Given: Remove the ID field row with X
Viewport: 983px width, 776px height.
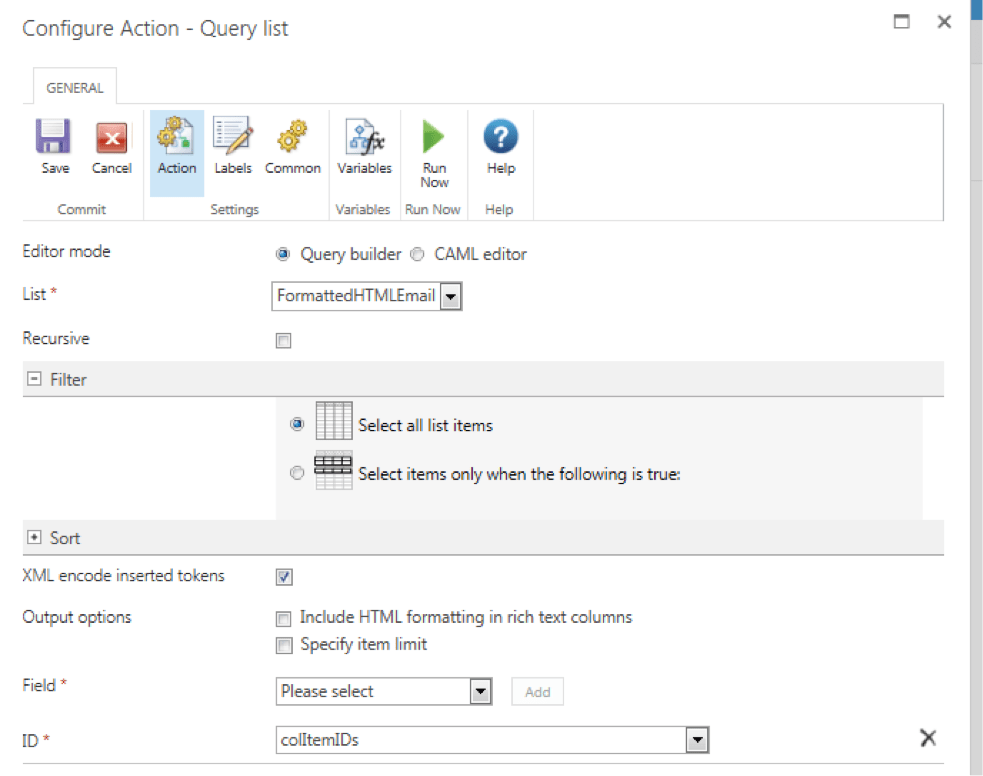Looking at the screenshot, I should [928, 738].
